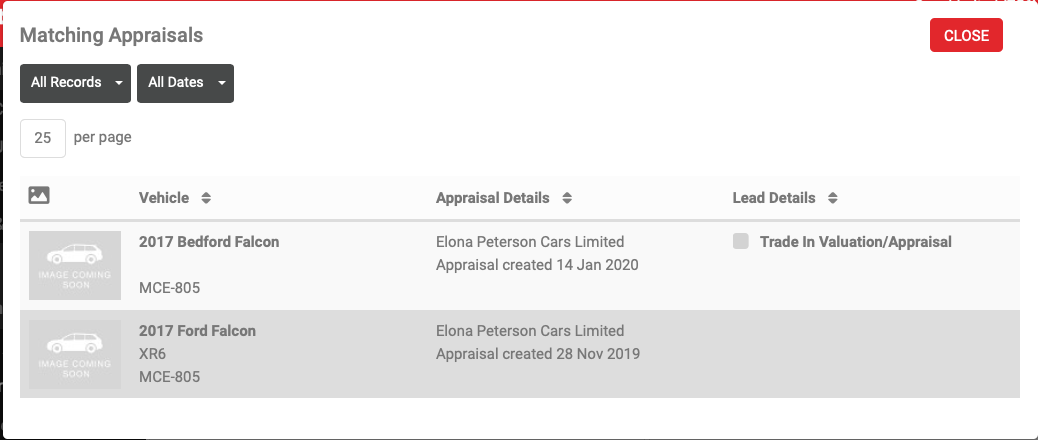Image resolution: width=1038 pixels, height=440 pixels.
Task: Tick the Trade In Valuation/Appraisal checkbox
Action: tap(741, 241)
